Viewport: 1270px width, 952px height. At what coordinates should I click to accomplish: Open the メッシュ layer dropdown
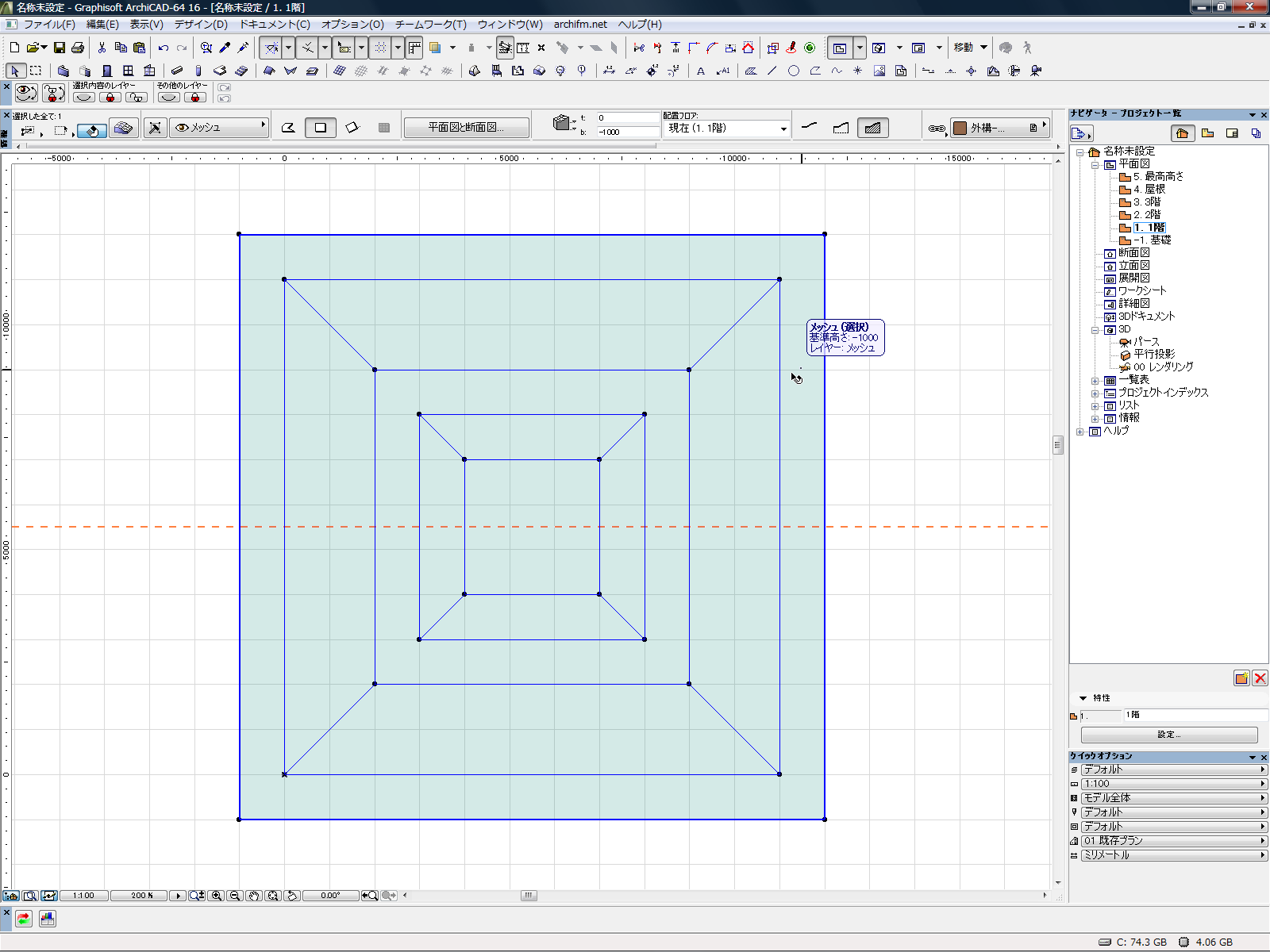(219, 127)
